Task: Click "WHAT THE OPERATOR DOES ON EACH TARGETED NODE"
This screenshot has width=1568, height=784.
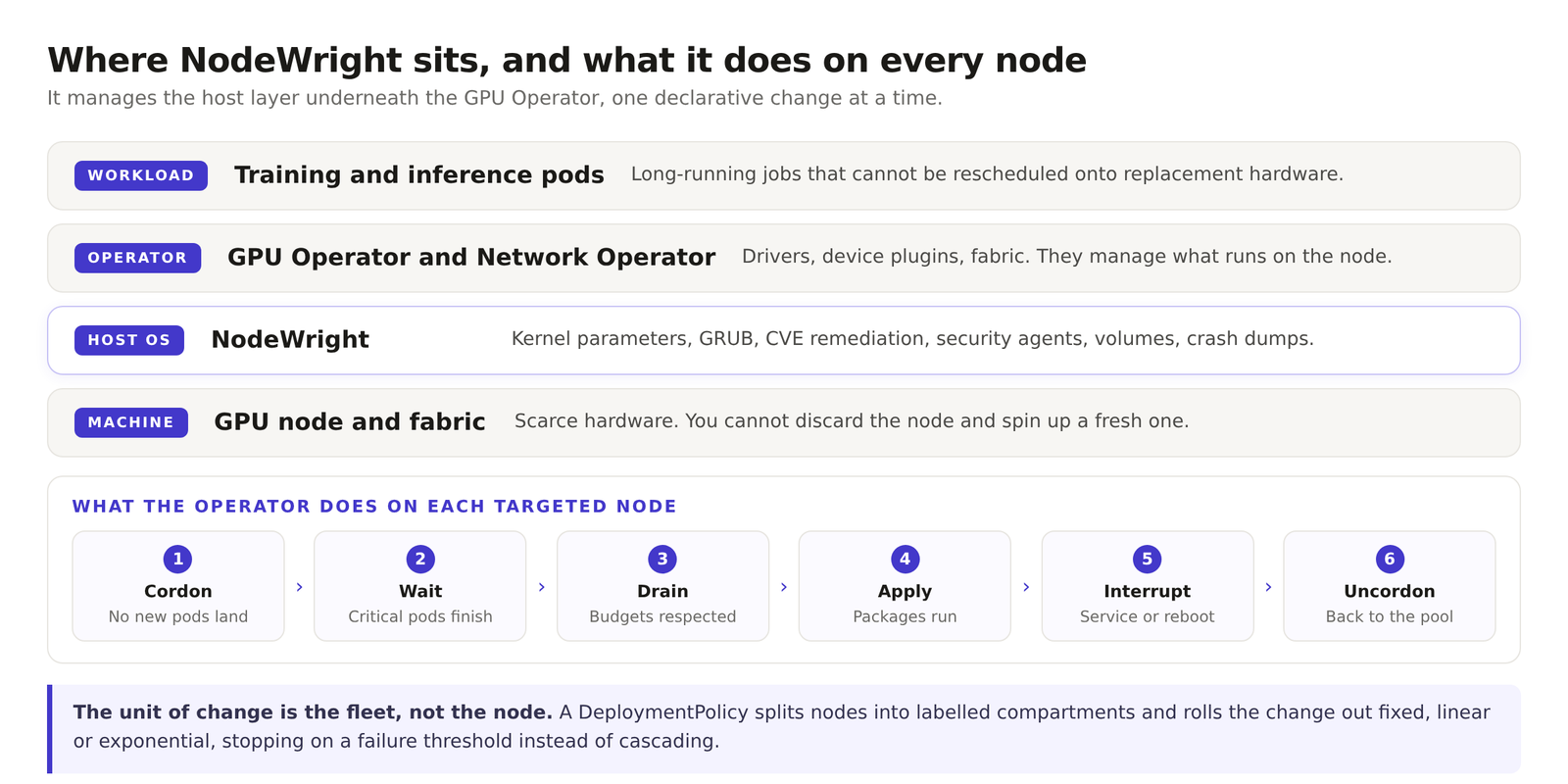Action: [374, 506]
